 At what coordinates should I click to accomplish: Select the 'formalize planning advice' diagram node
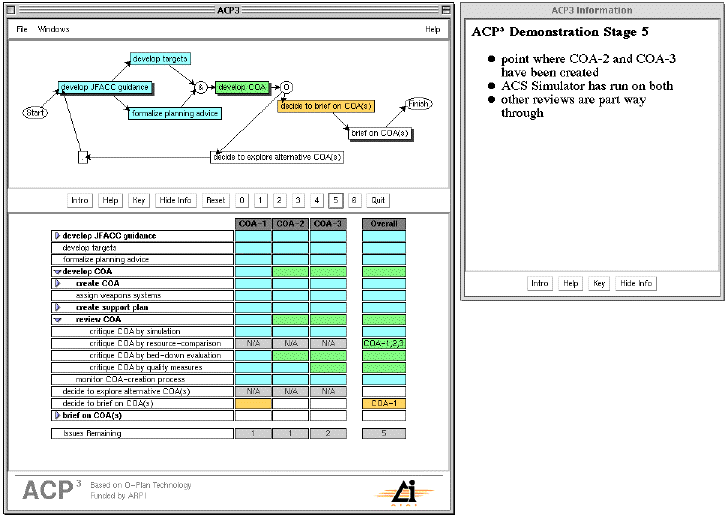point(175,113)
